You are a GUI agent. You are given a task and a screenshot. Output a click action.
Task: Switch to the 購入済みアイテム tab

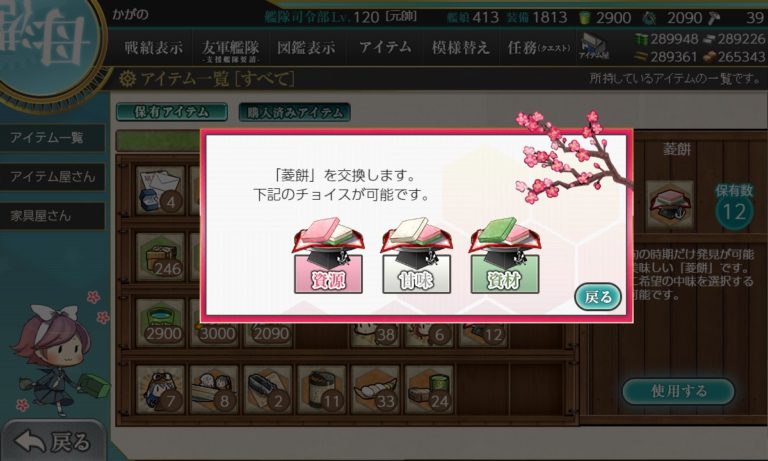point(294,112)
